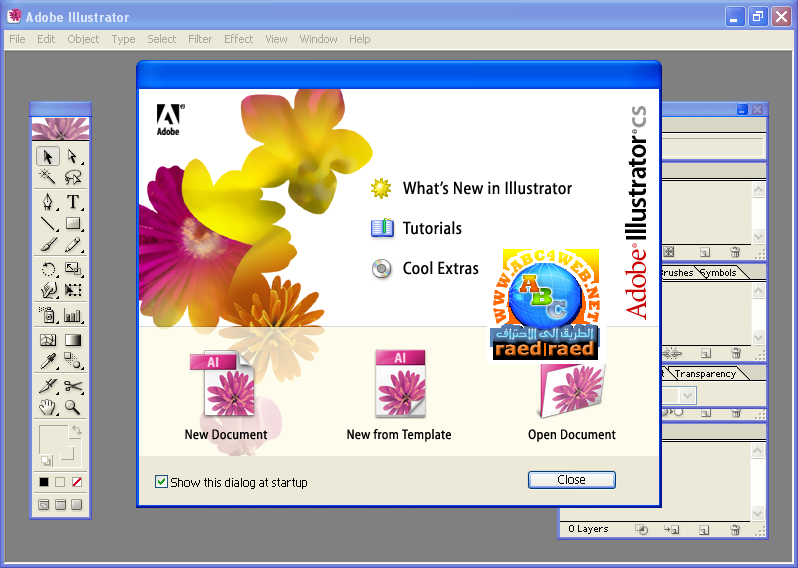Select the Hand tool
Screen dimensions: 798x568
point(48,407)
